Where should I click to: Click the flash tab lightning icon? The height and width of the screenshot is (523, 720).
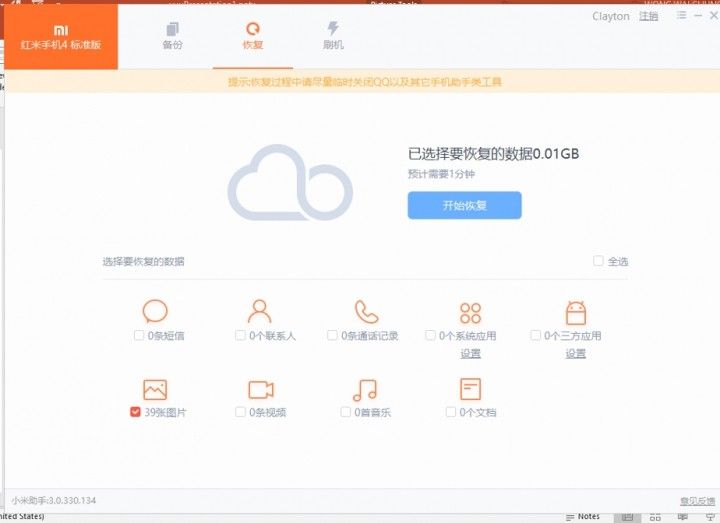333,28
